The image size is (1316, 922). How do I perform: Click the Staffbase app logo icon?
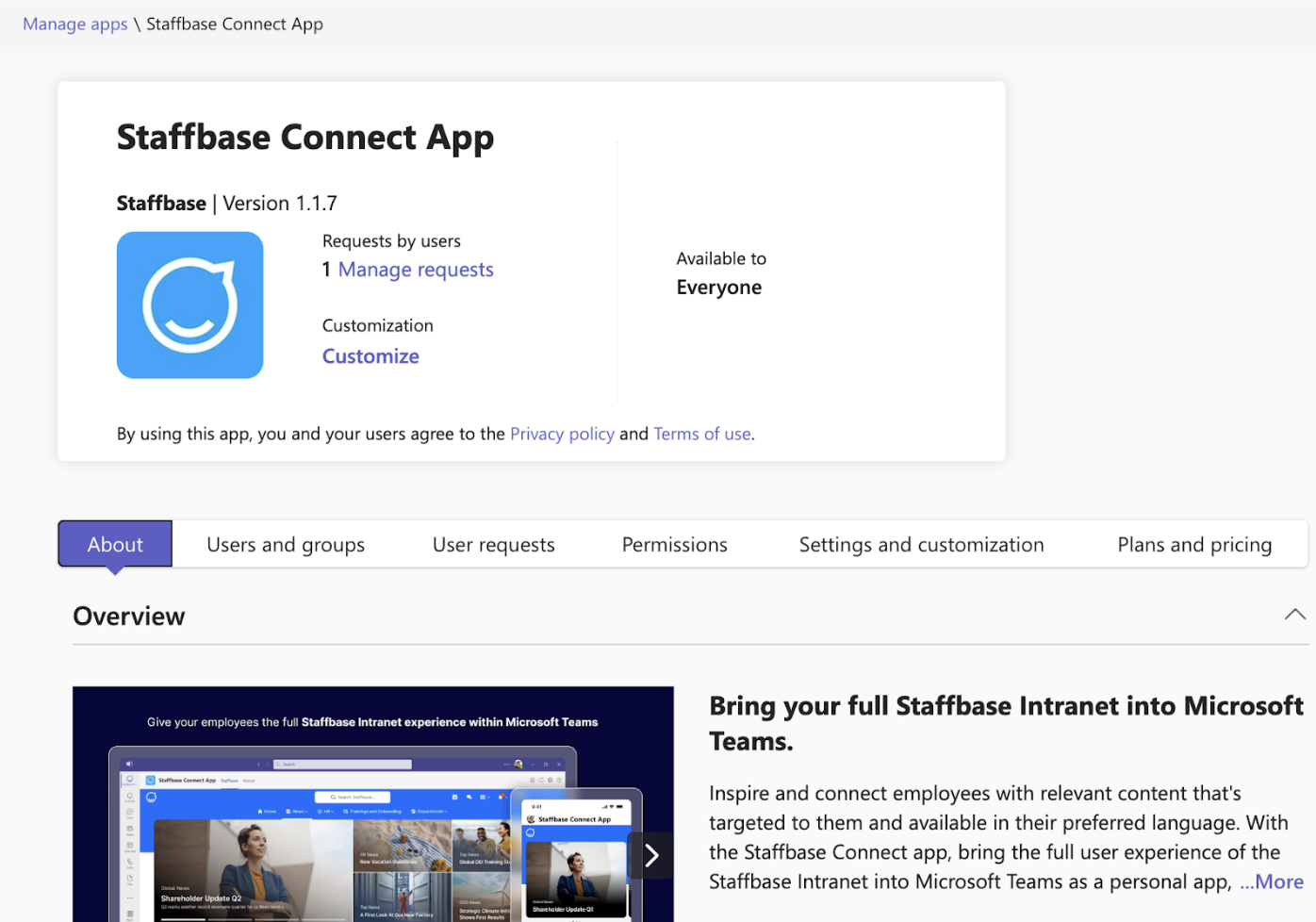189,305
